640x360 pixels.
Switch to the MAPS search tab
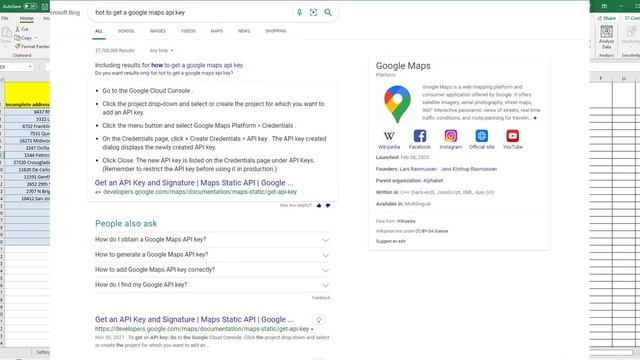(x=217, y=31)
